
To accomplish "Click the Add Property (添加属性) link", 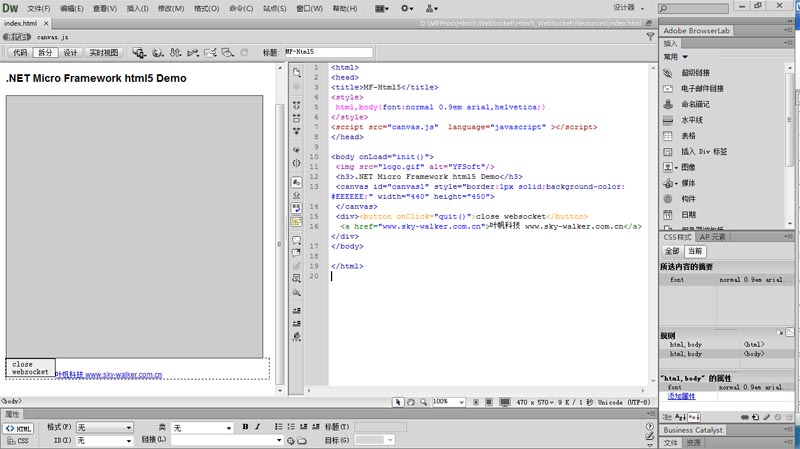I will pyautogui.click(x=682, y=396).
